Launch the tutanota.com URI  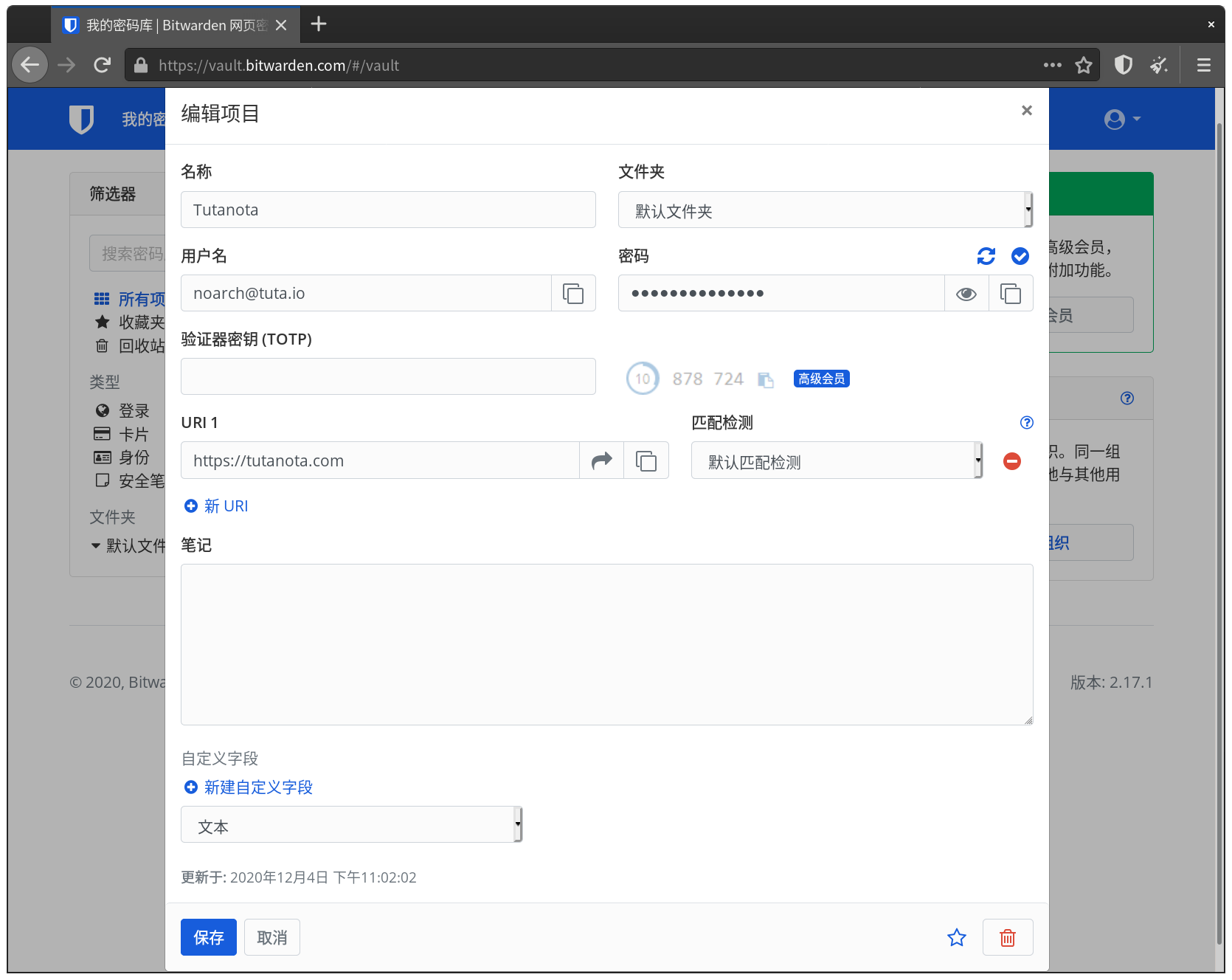[602, 460]
